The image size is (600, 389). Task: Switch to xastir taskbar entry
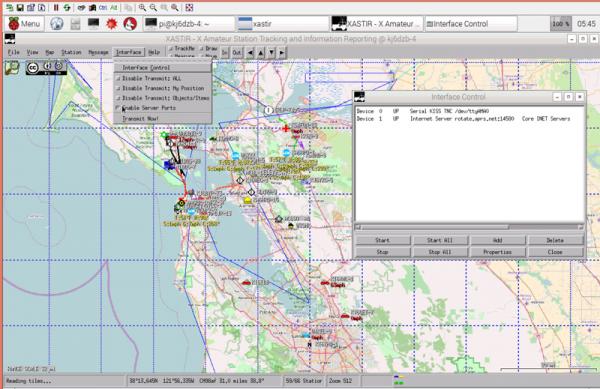283,24
